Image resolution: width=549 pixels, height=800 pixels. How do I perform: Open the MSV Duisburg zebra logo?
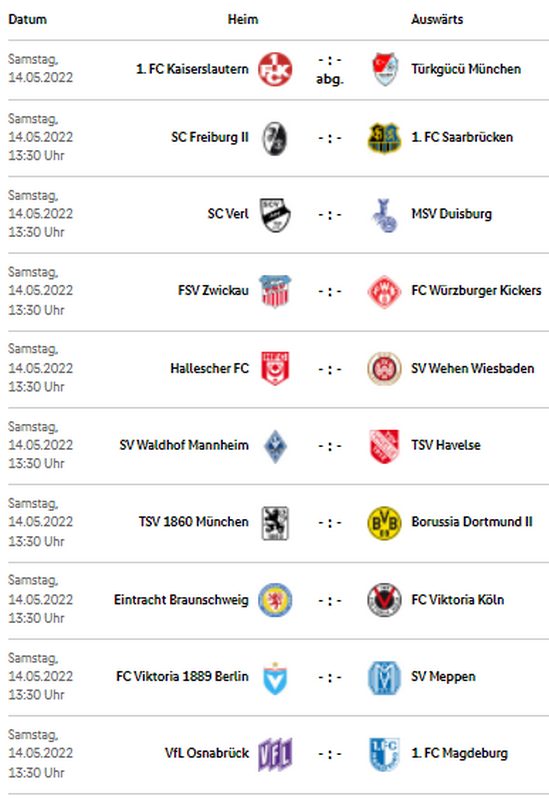pyautogui.click(x=385, y=214)
